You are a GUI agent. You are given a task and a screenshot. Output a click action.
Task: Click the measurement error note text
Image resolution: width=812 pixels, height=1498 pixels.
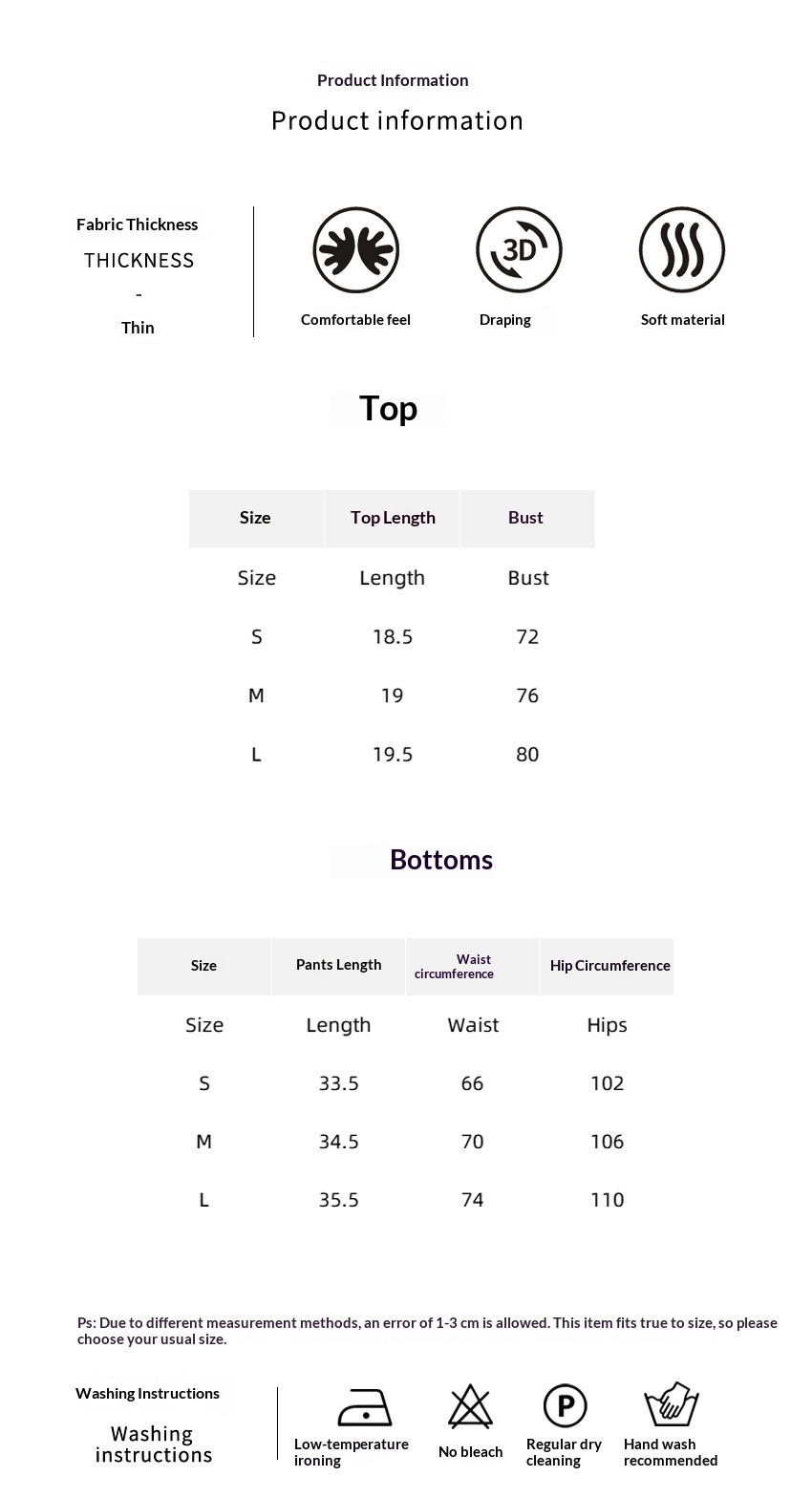pos(427,1331)
